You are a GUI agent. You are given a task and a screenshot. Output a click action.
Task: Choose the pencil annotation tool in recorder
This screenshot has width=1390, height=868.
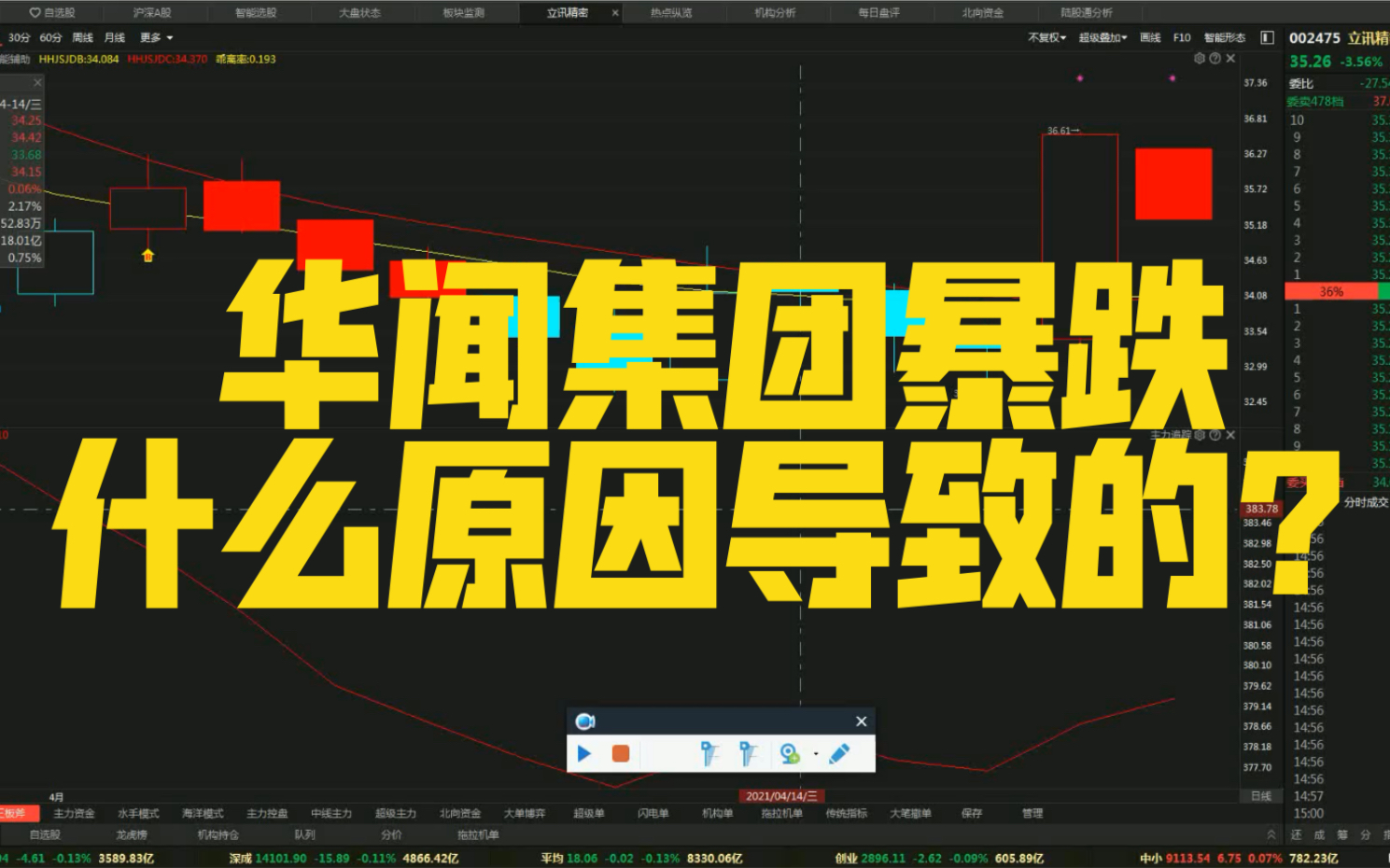pos(839,753)
